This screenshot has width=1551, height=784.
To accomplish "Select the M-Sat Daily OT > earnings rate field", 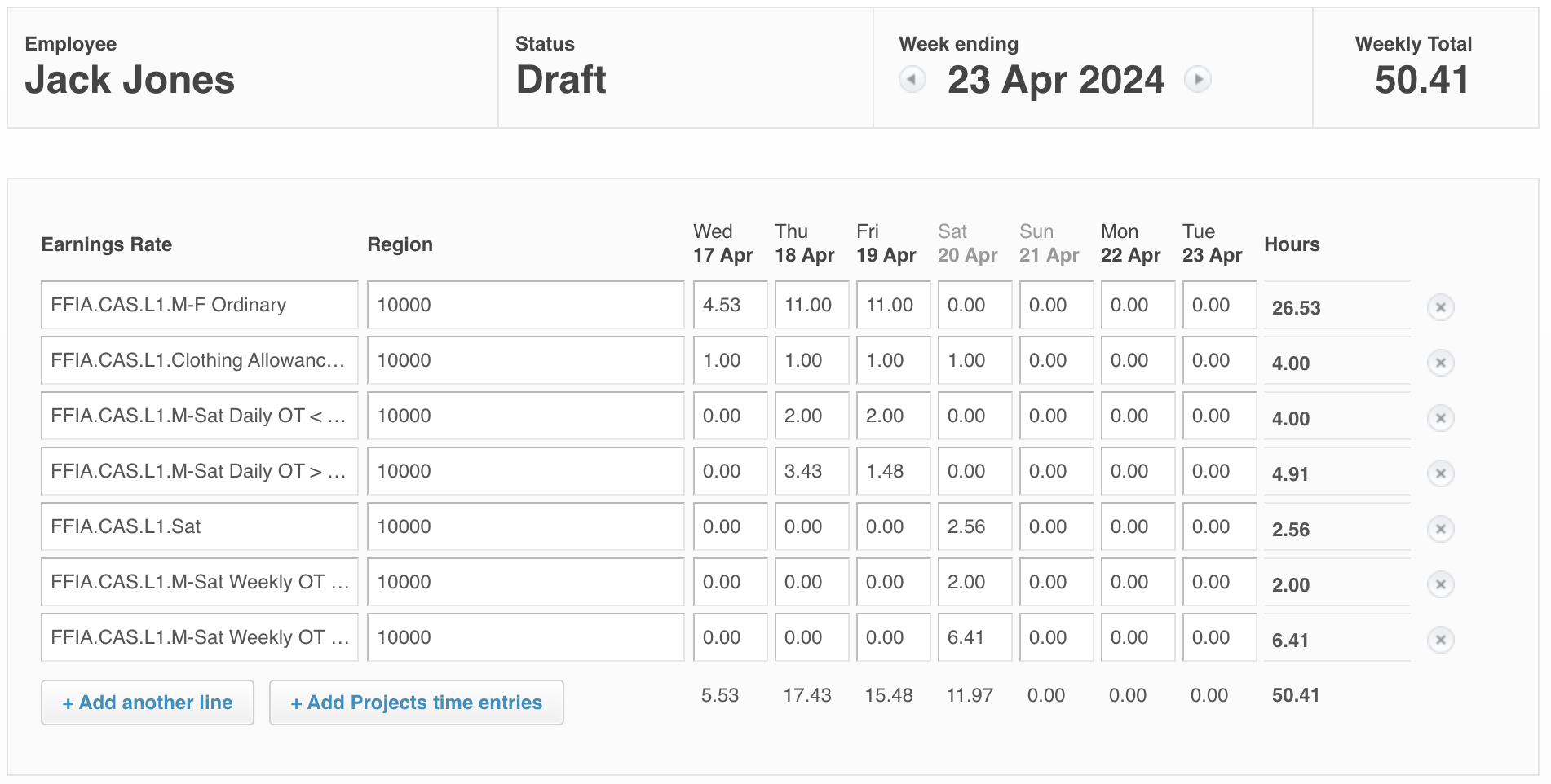I will [x=200, y=471].
